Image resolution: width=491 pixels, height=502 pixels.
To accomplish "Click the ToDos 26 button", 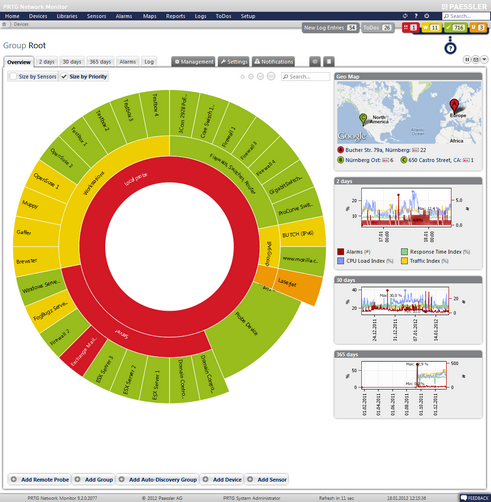I will tap(378, 28).
